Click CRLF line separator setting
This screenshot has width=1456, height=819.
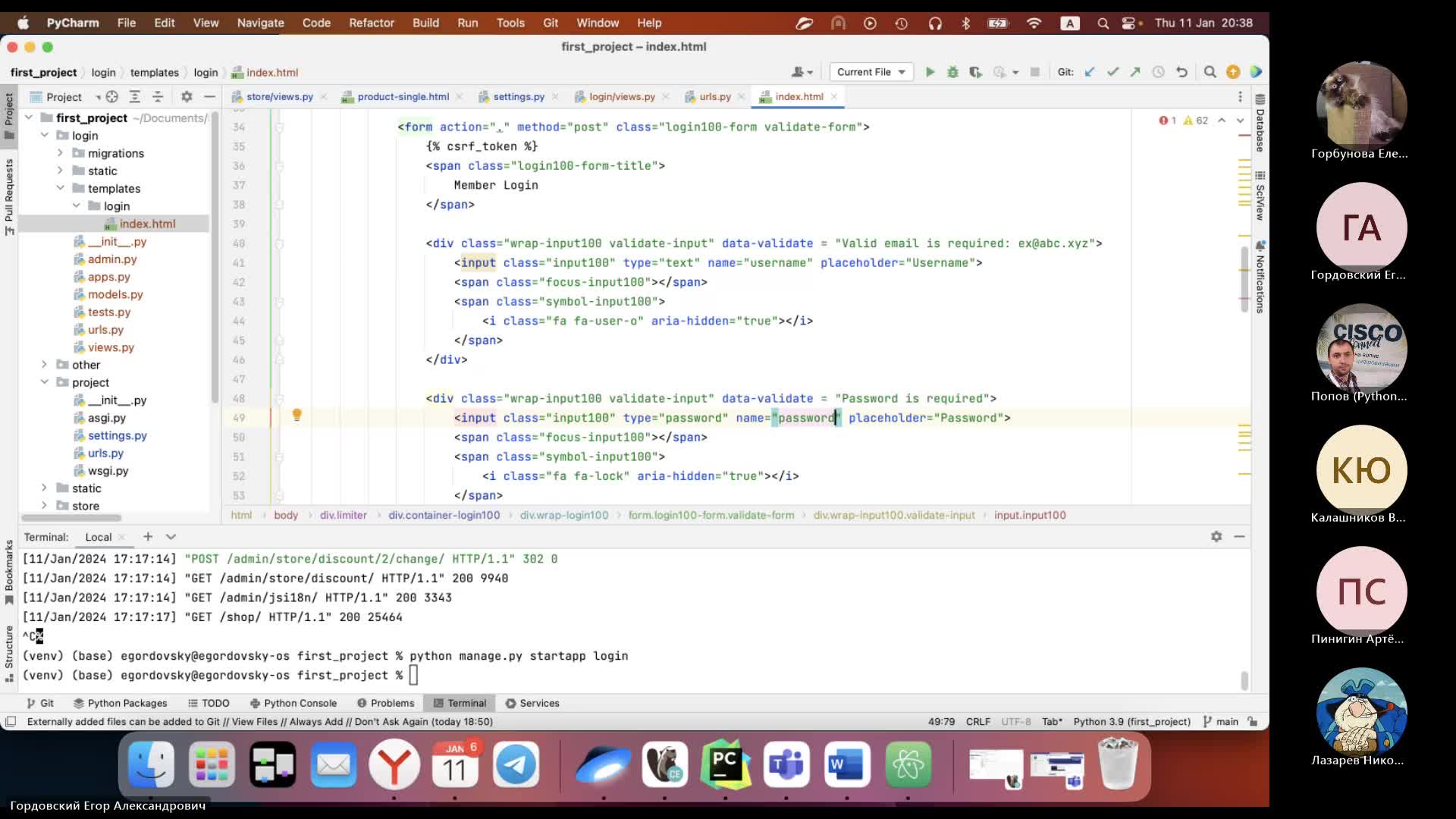click(978, 722)
